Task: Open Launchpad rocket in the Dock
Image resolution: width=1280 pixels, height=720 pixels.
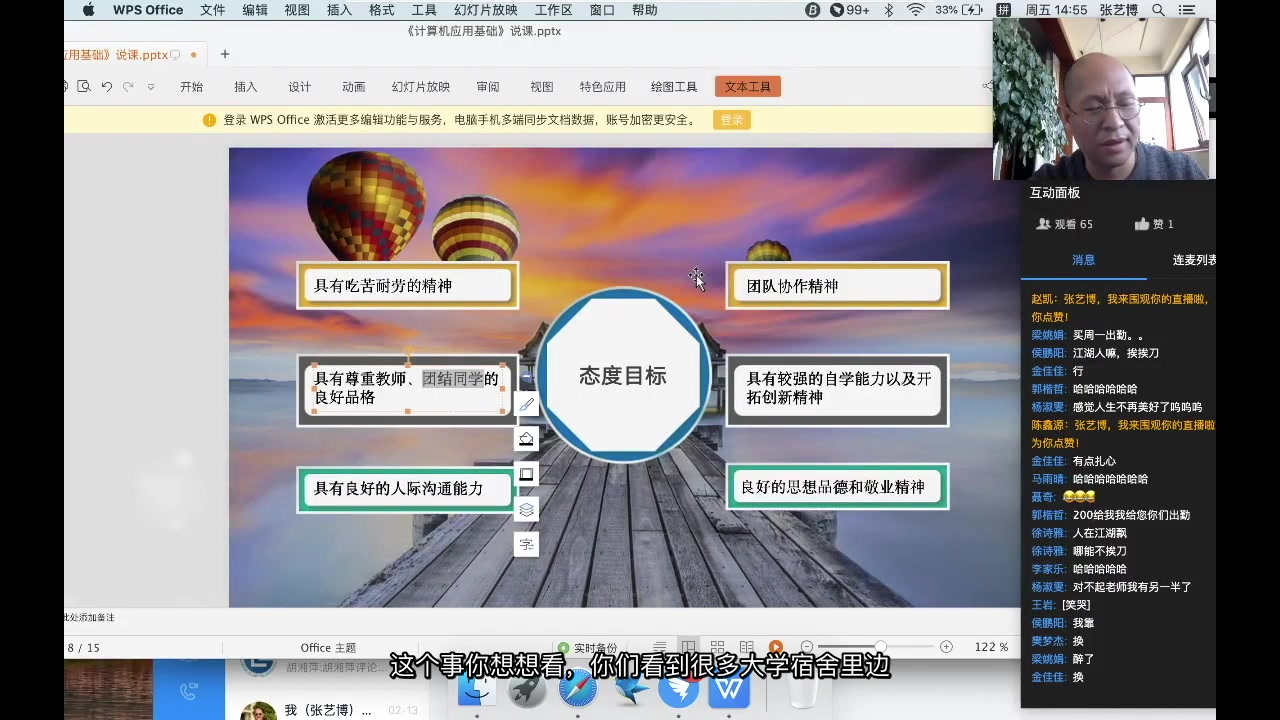Action: click(527, 688)
